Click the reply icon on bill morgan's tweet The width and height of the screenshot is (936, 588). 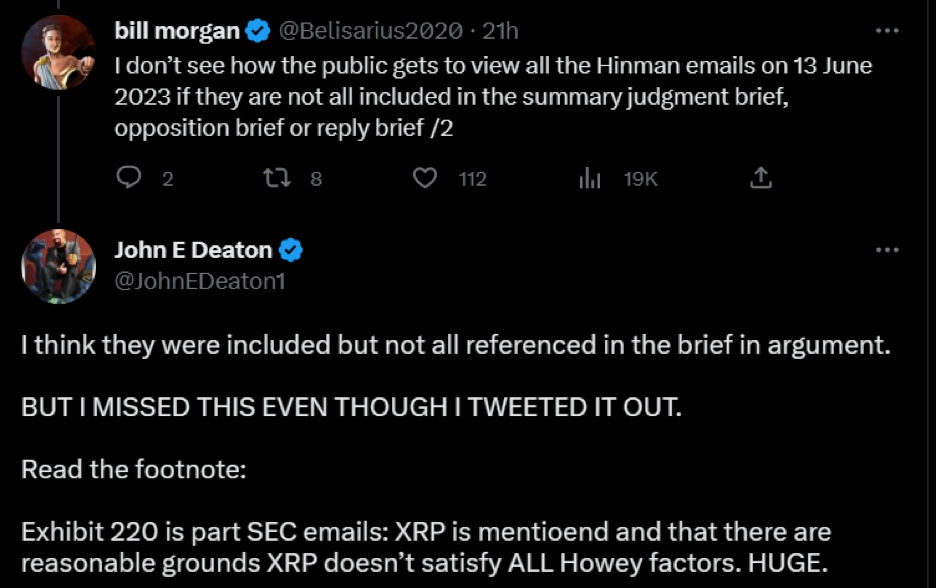130,178
